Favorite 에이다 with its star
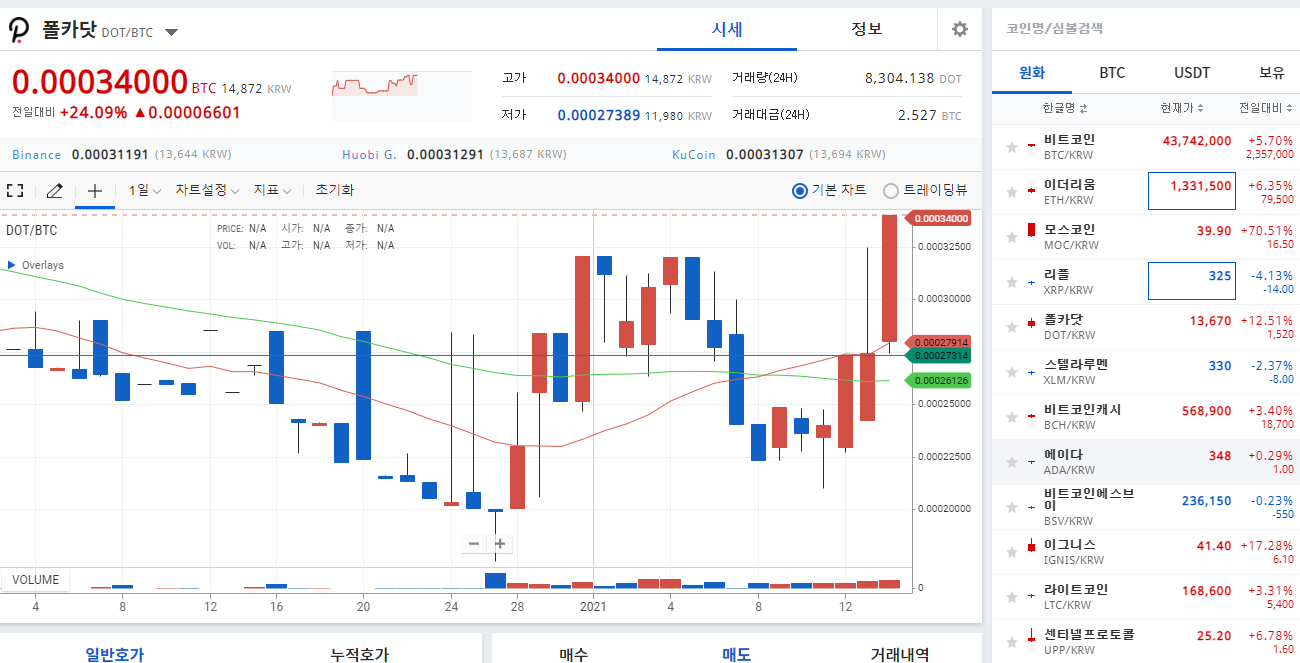The width and height of the screenshot is (1300, 663). [1012, 462]
